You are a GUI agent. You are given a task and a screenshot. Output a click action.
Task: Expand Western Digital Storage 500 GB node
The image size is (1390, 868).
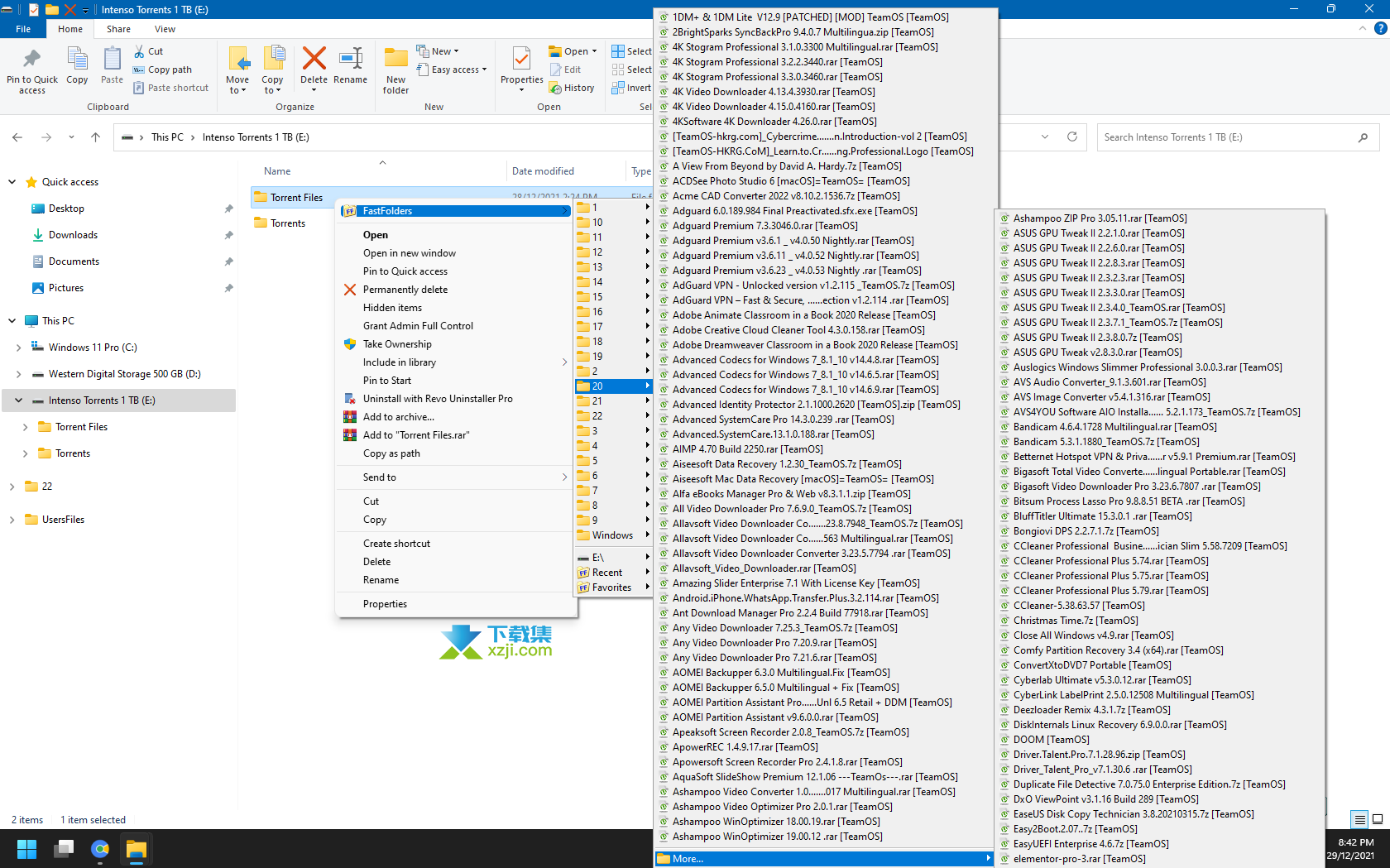(18, 374)
